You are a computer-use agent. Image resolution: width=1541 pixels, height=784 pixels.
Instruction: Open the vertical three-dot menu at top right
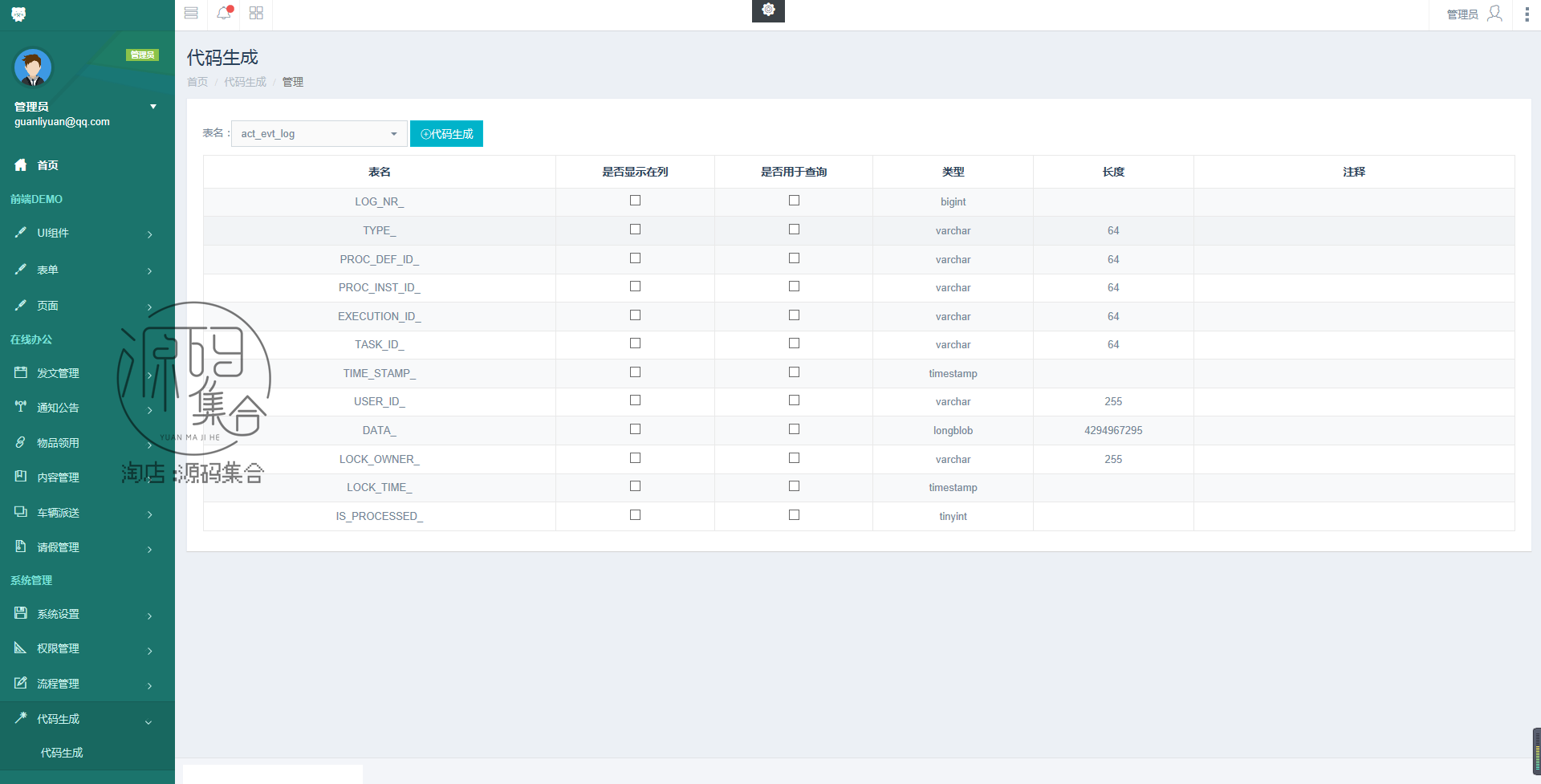coord(1527,14)
